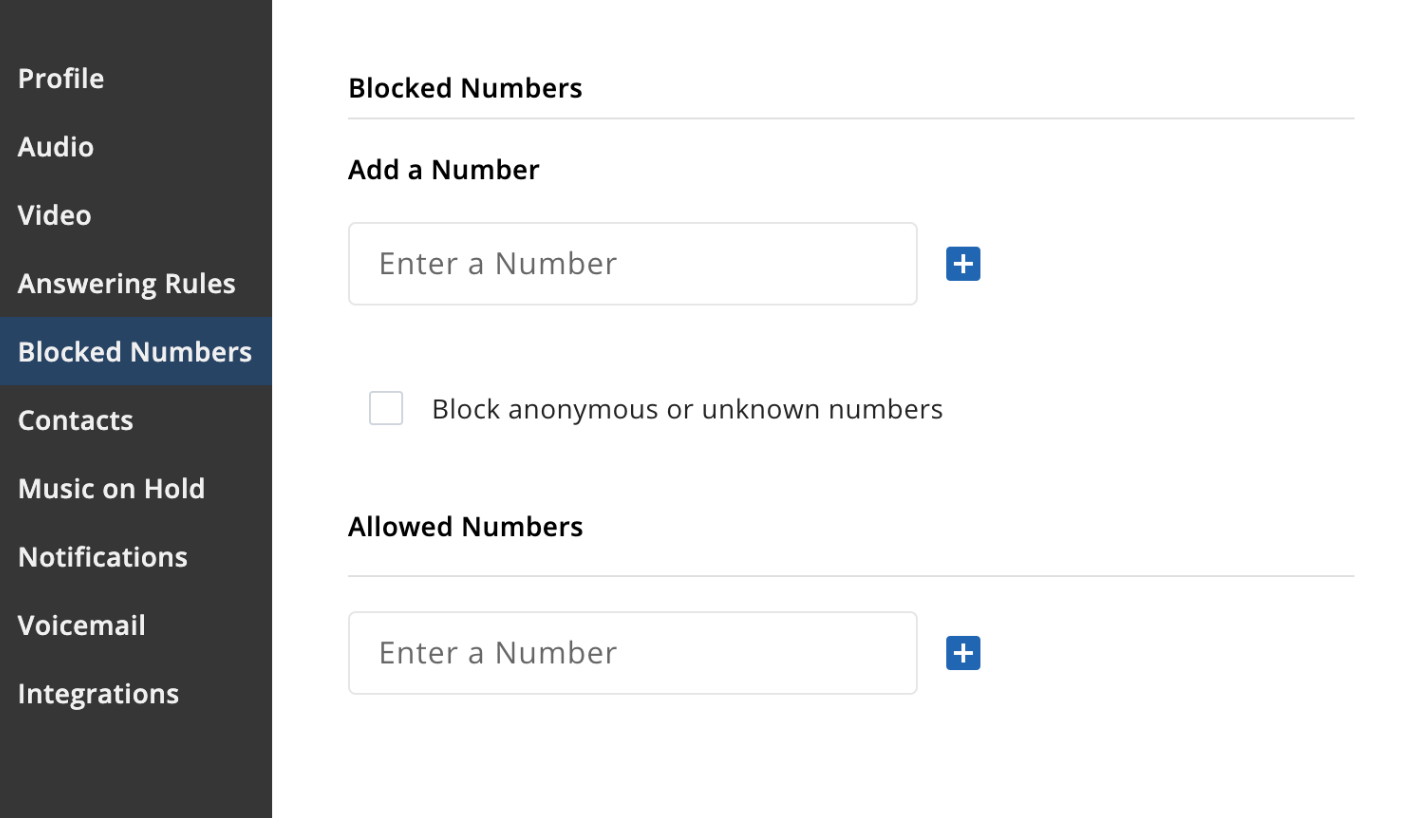
Task: Click the Allowed Numbers section heading
Action: [465, 526]
